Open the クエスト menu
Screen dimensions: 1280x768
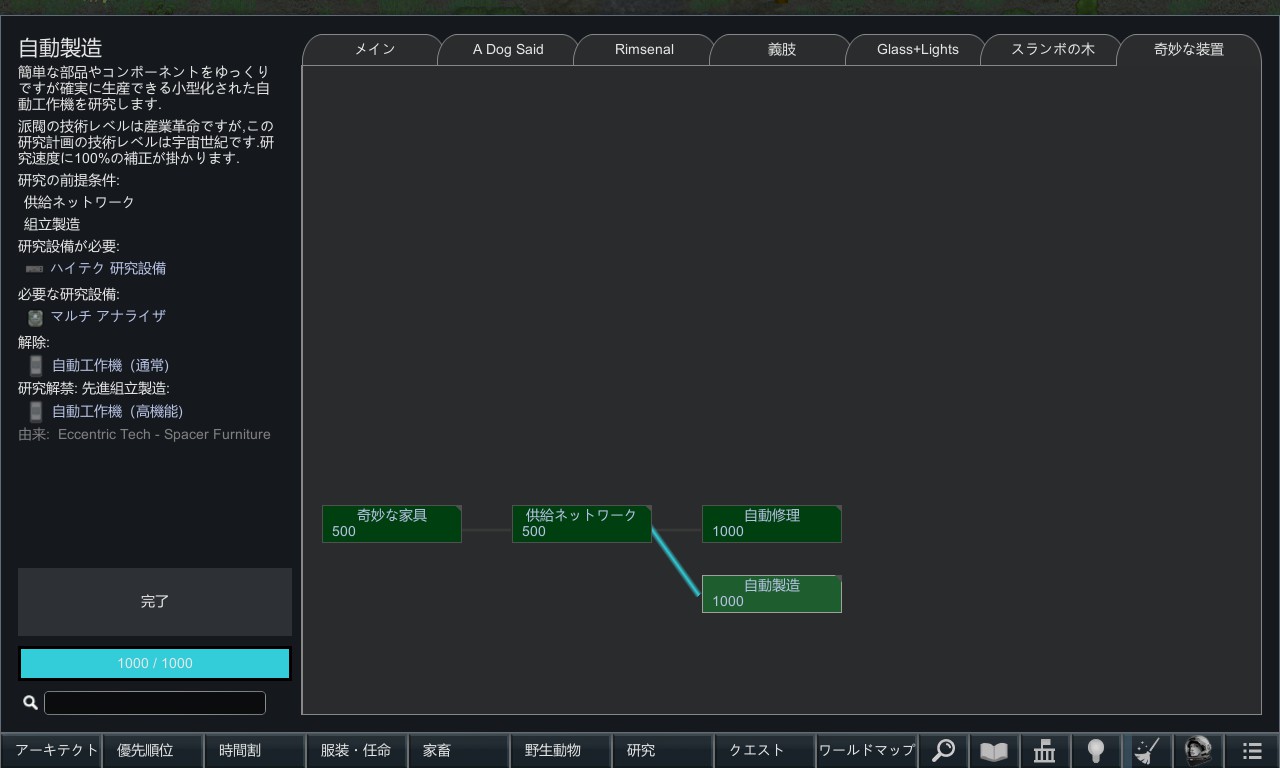click(x=765, y=750)
